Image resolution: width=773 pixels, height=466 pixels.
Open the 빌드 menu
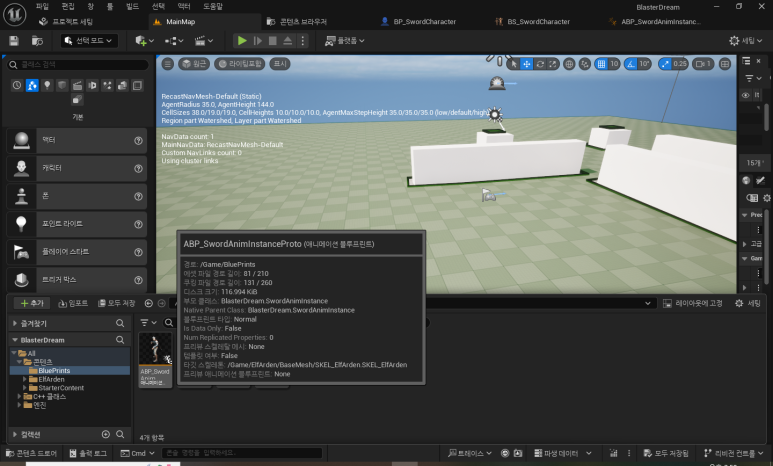pos(132,6)
